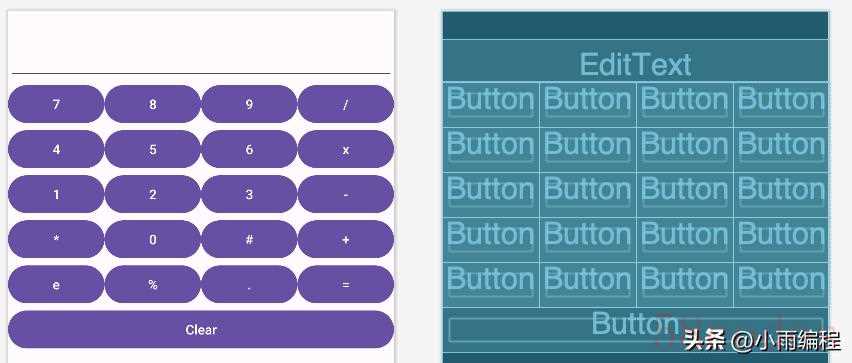Tap the 4 digit key
The width and height of the screenshot is (852, 363).
pyautogui.click(x=56, y=149)
